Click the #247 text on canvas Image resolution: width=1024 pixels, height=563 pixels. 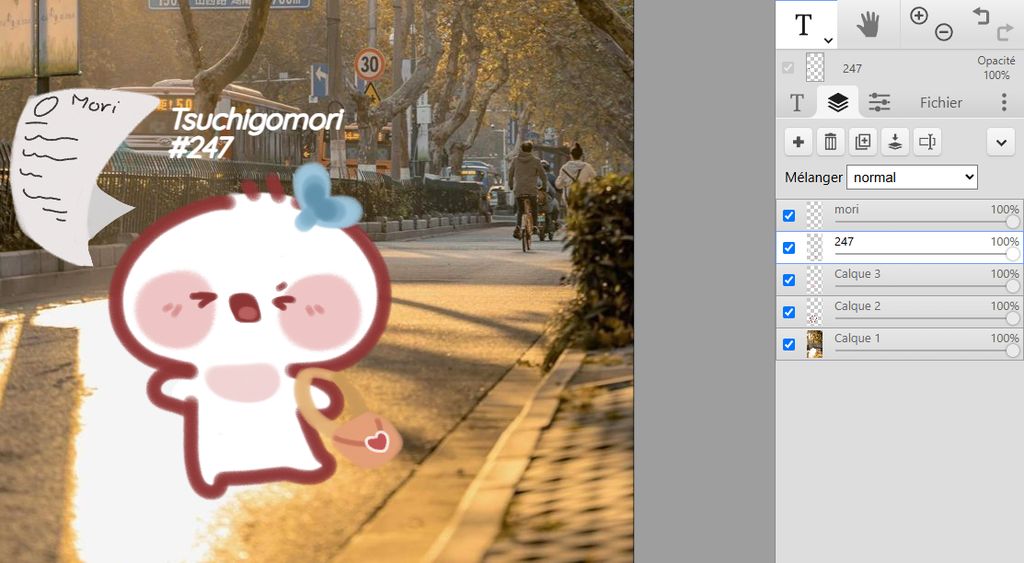[200, 148]
